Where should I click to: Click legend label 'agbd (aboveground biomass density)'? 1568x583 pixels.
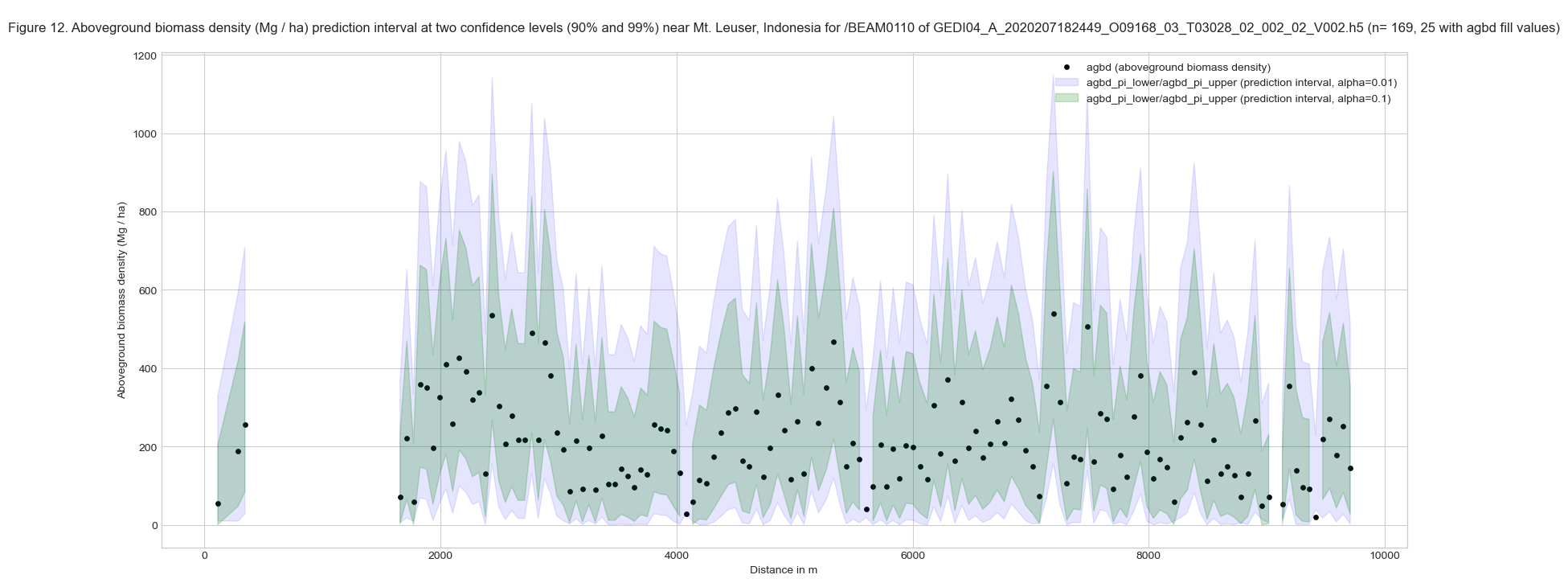point(1178,68)
